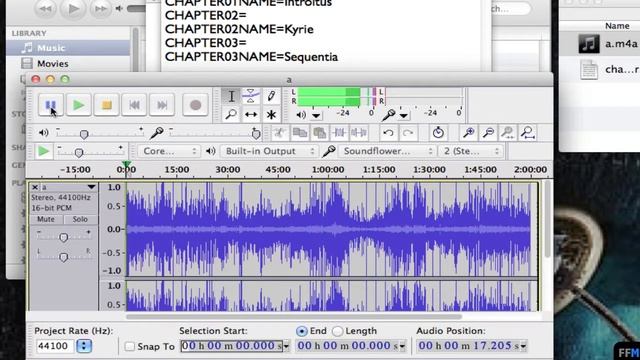Click the Sync-Lock clock icon
Image resolution: width=640 pixels, height=360 pixels.
[x=438, y=133]
